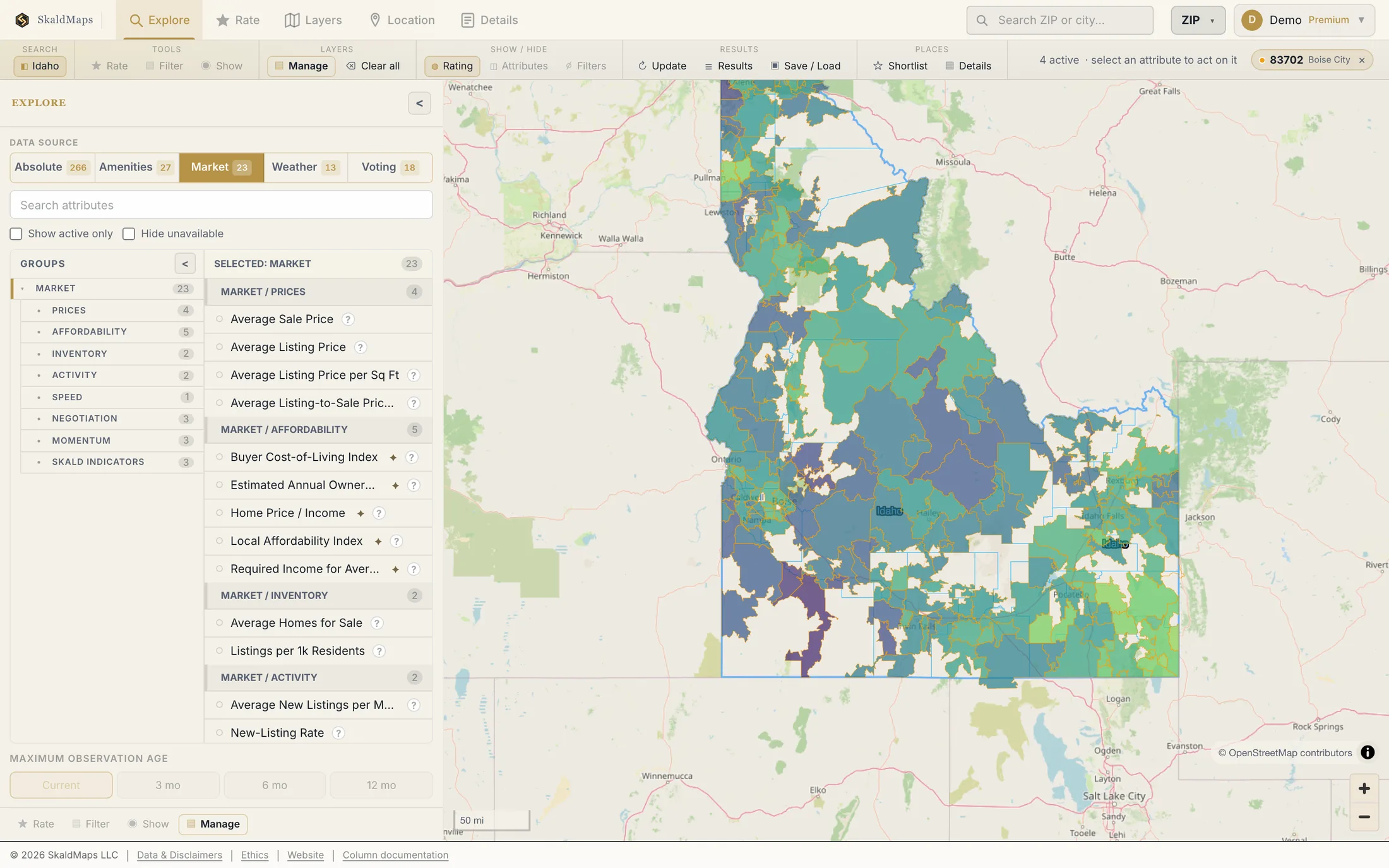This screenshot has width=1389, height=868.
Task: Switch to the Rate top tab
Action: pos(238,20)
